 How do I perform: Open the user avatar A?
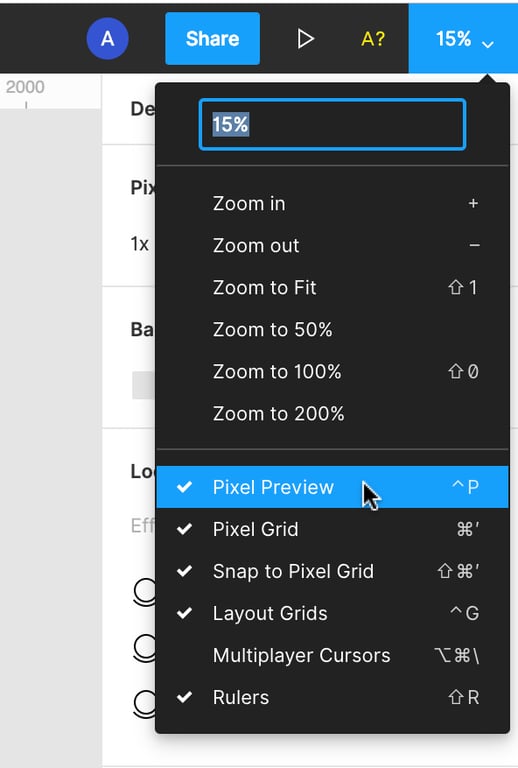pos(108,39)
